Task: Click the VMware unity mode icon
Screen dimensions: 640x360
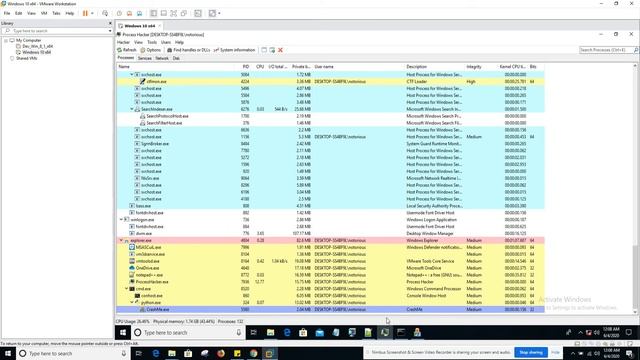Action: 184,13
